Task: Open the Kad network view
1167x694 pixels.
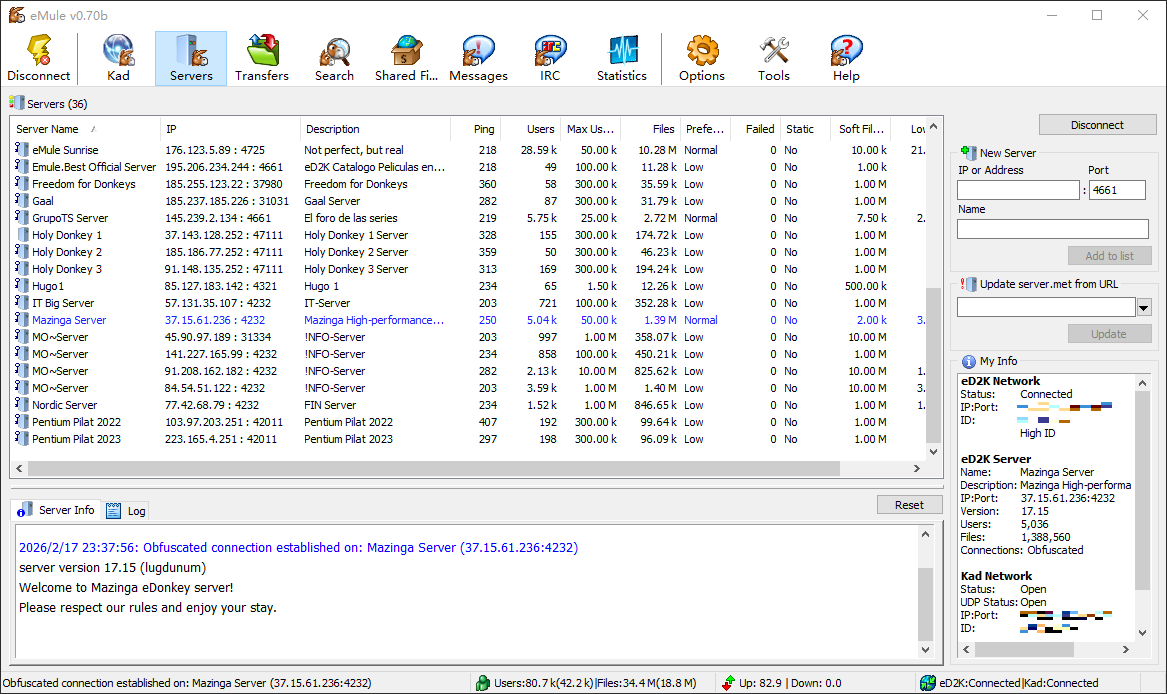Action: (118, 58)
